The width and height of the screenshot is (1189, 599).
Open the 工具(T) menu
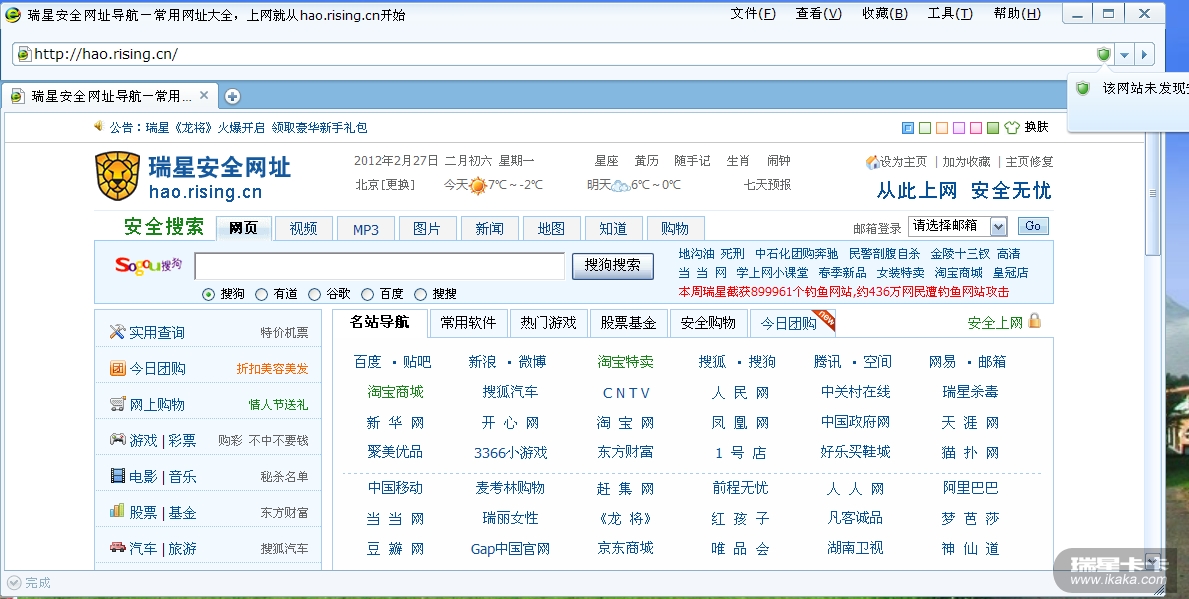click(x=950, y=14)
